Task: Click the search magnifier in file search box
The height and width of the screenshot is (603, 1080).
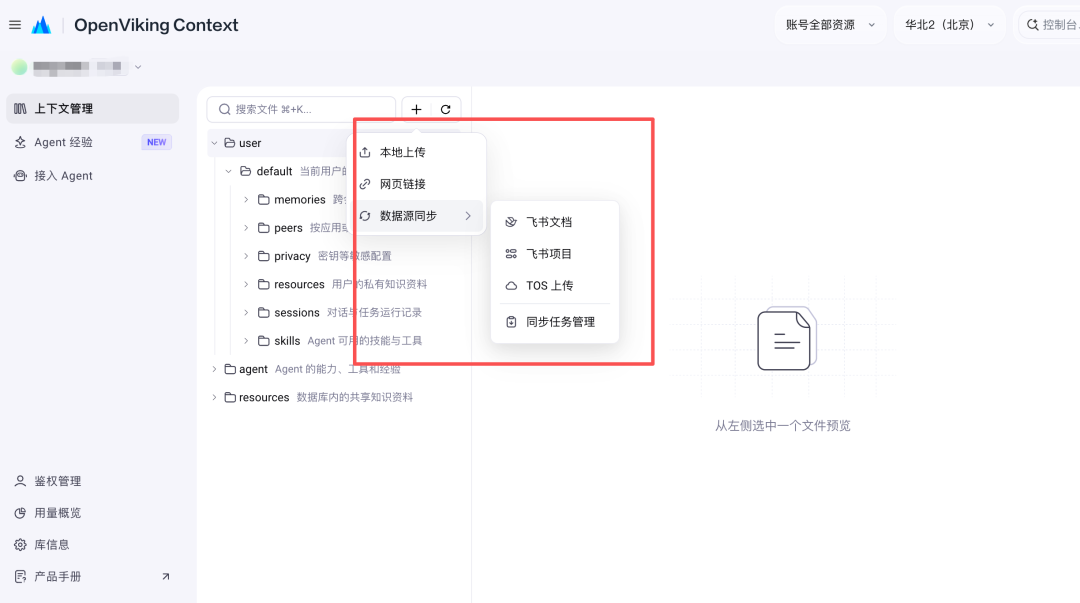Action: point(225,109)
